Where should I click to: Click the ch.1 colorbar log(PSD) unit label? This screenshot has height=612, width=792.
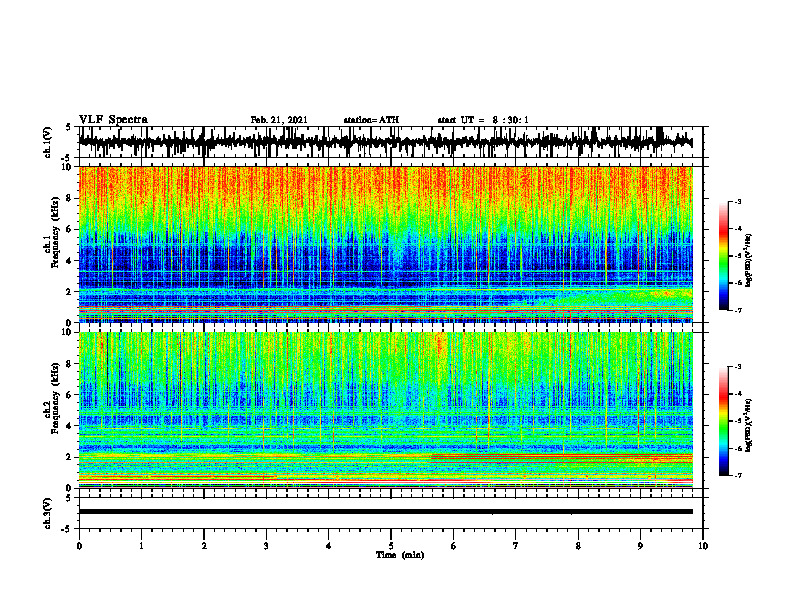[x=749, y=260]
